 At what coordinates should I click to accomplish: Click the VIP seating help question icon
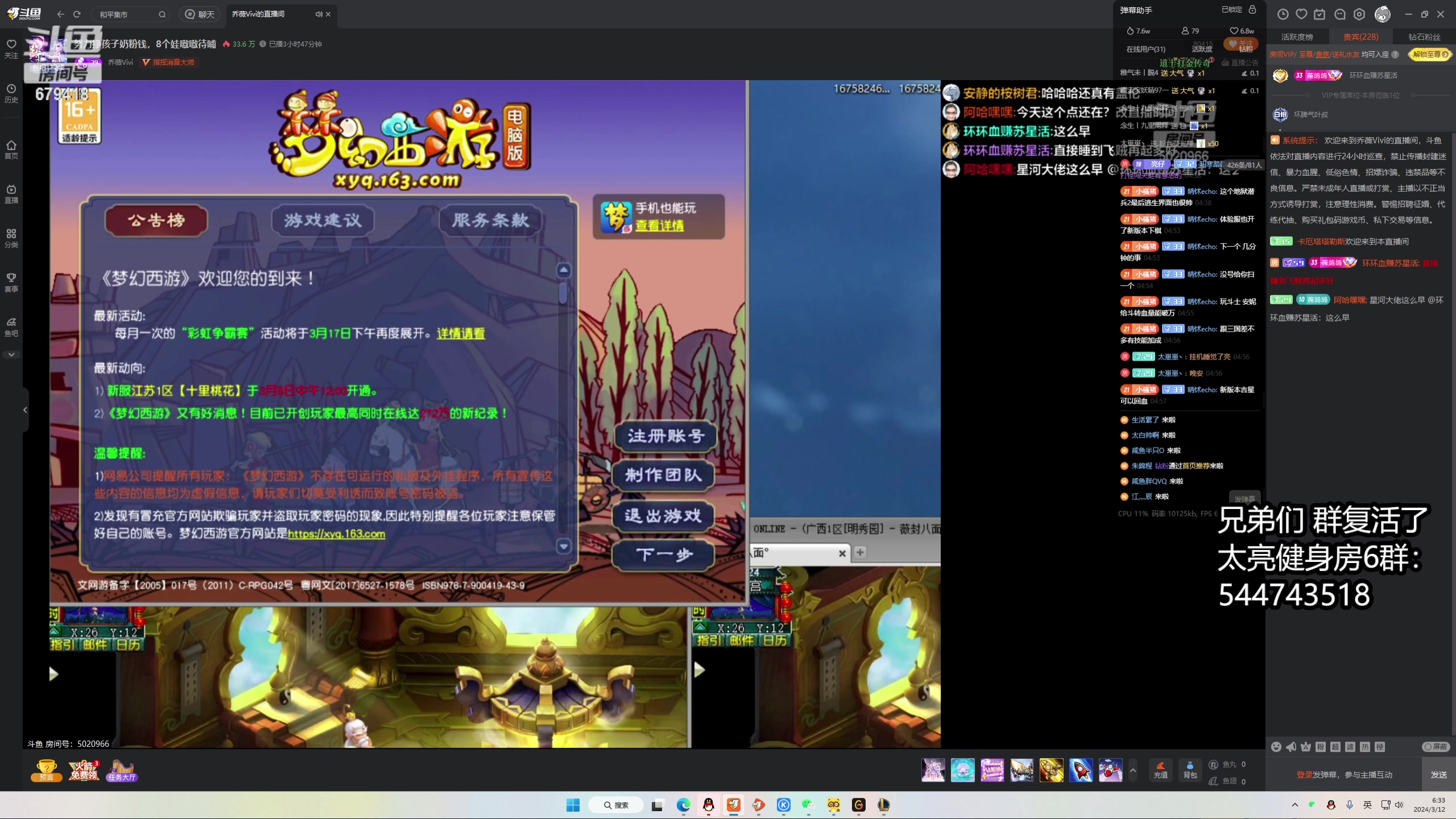[x=1395, y=55]
